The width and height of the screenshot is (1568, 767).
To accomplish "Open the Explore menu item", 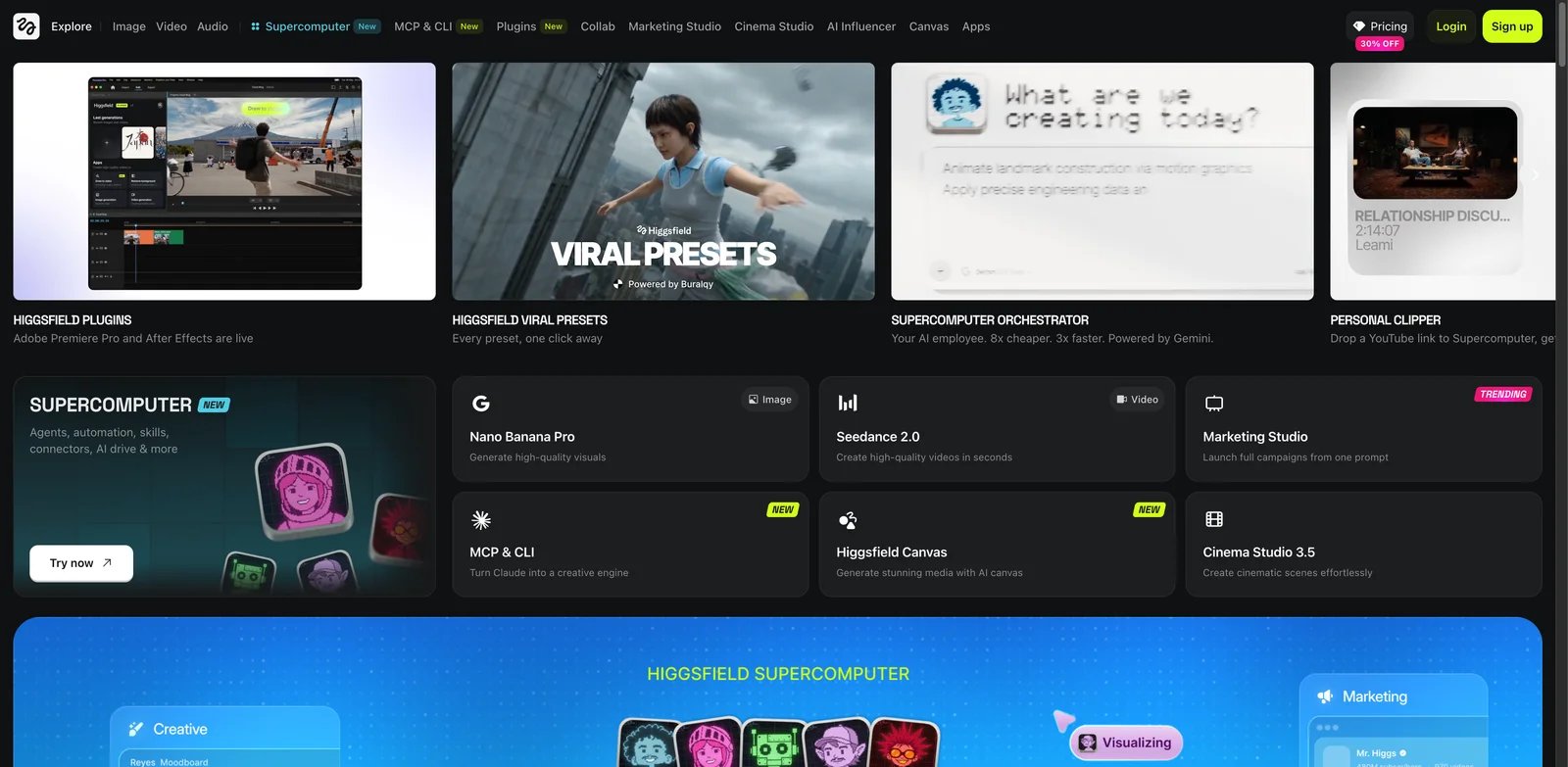I will [72, 26].
